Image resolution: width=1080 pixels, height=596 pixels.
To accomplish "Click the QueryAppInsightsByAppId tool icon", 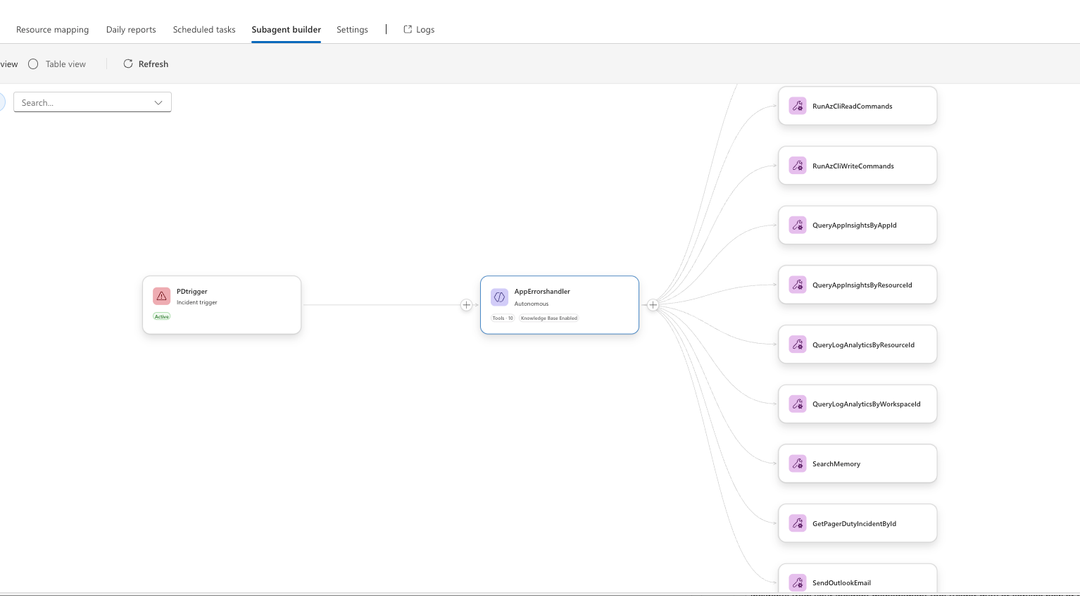I will [x=797, y=225].
